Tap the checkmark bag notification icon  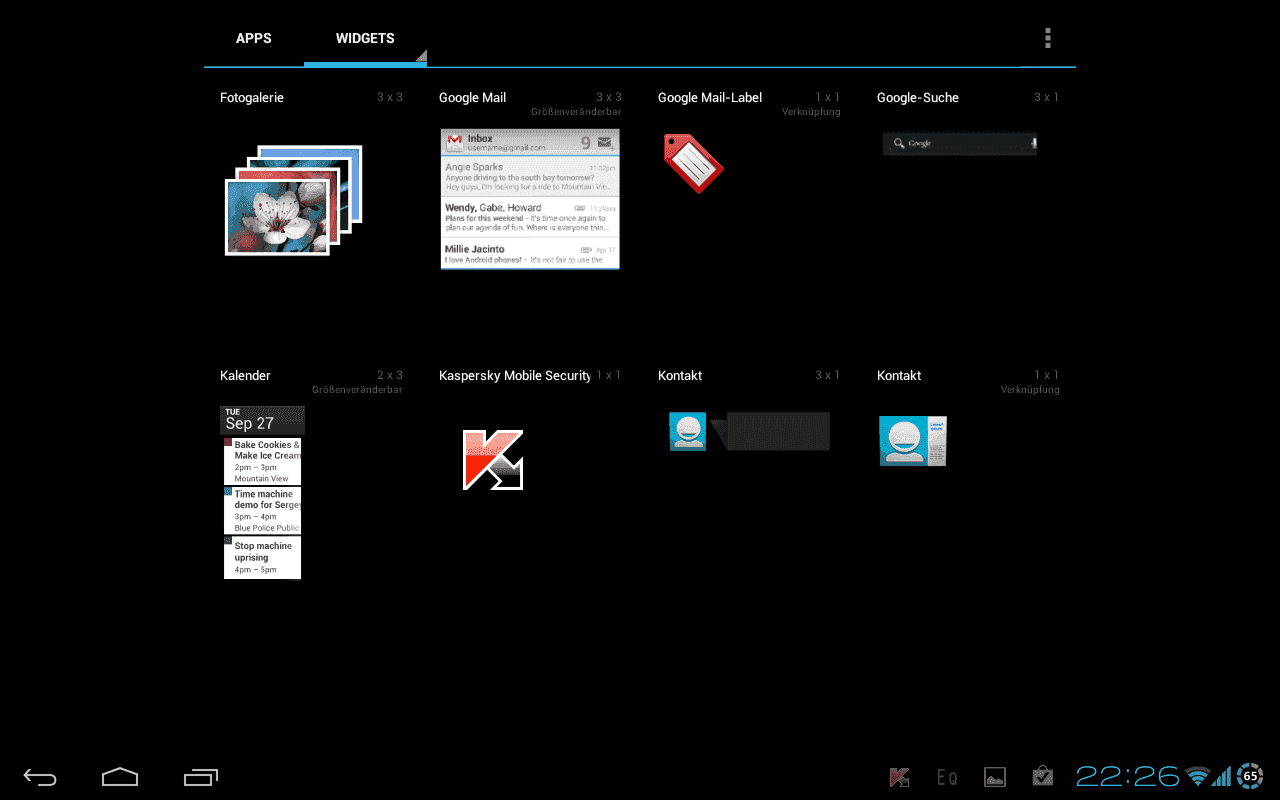click(x=1043, y=776)
